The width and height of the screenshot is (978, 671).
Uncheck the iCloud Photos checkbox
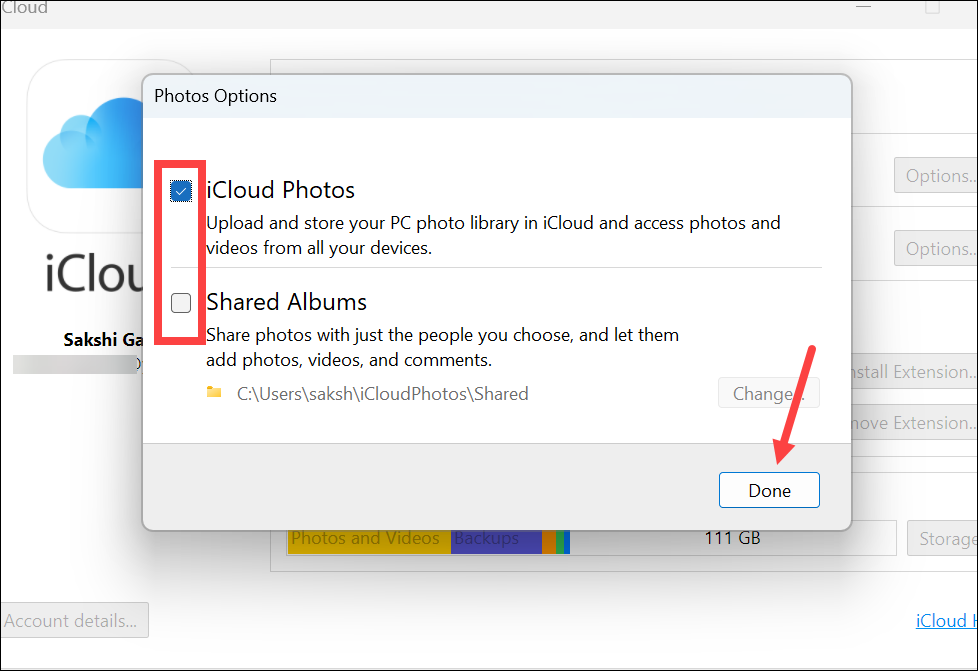point(181,191)
